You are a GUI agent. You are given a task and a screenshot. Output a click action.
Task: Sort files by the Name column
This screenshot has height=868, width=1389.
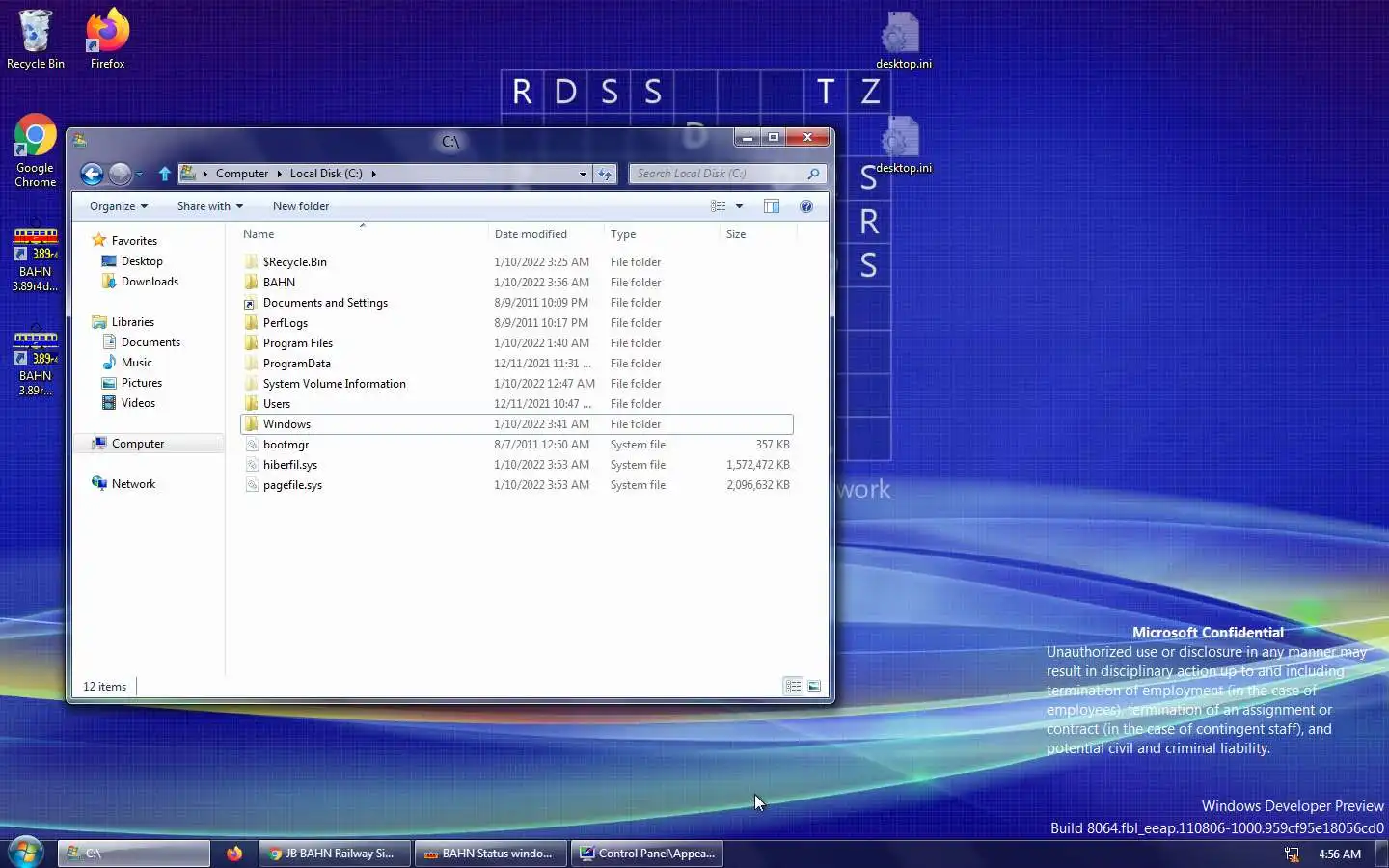pos(363,234)
